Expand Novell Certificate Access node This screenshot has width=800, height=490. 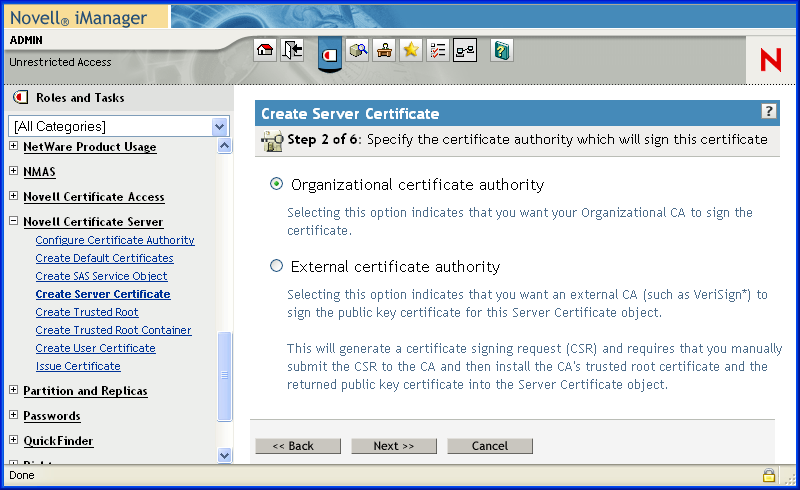[14, 195]
